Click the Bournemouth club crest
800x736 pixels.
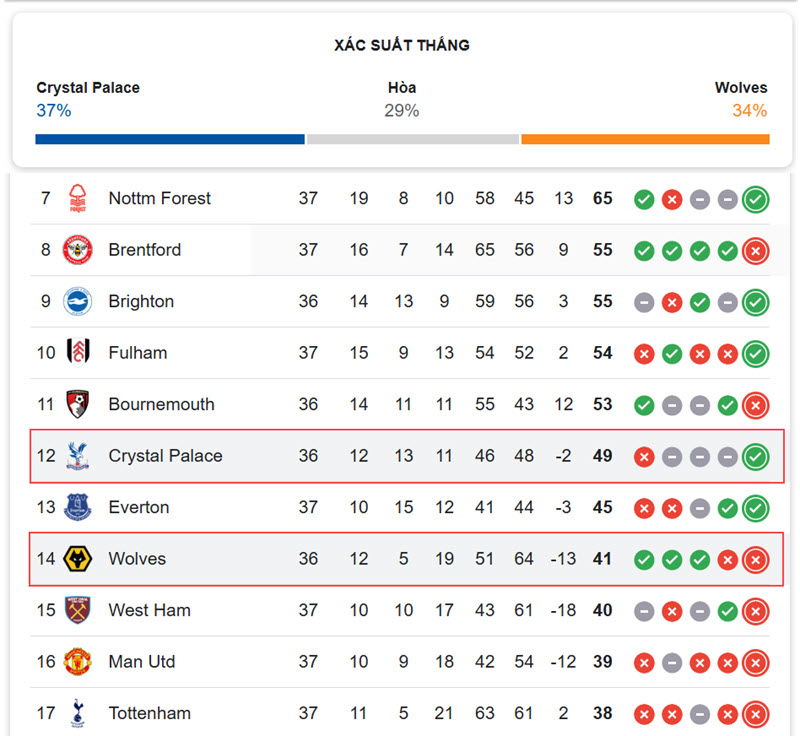78,404
